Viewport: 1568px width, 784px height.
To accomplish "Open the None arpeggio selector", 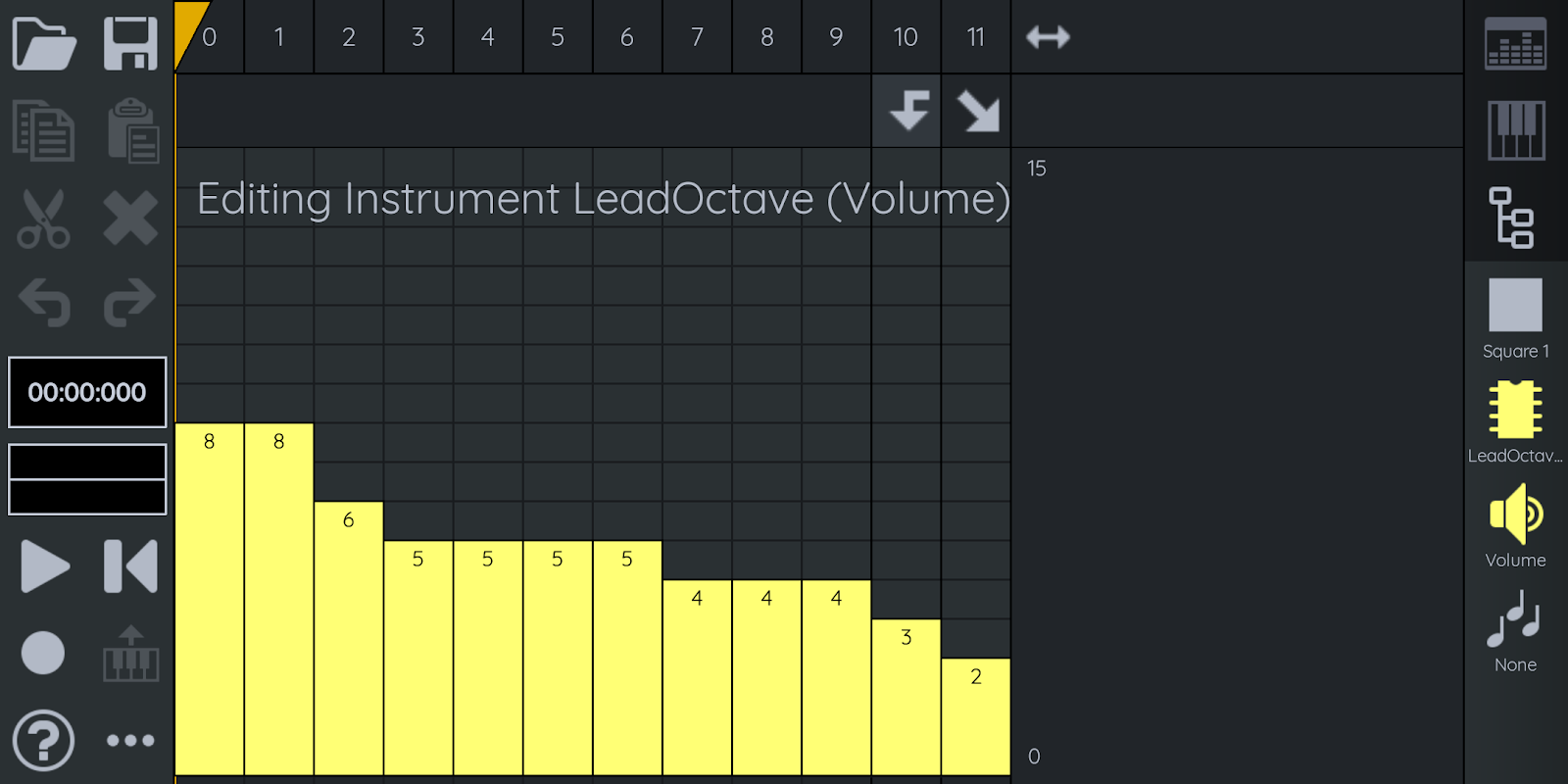I will [1515, 631].
